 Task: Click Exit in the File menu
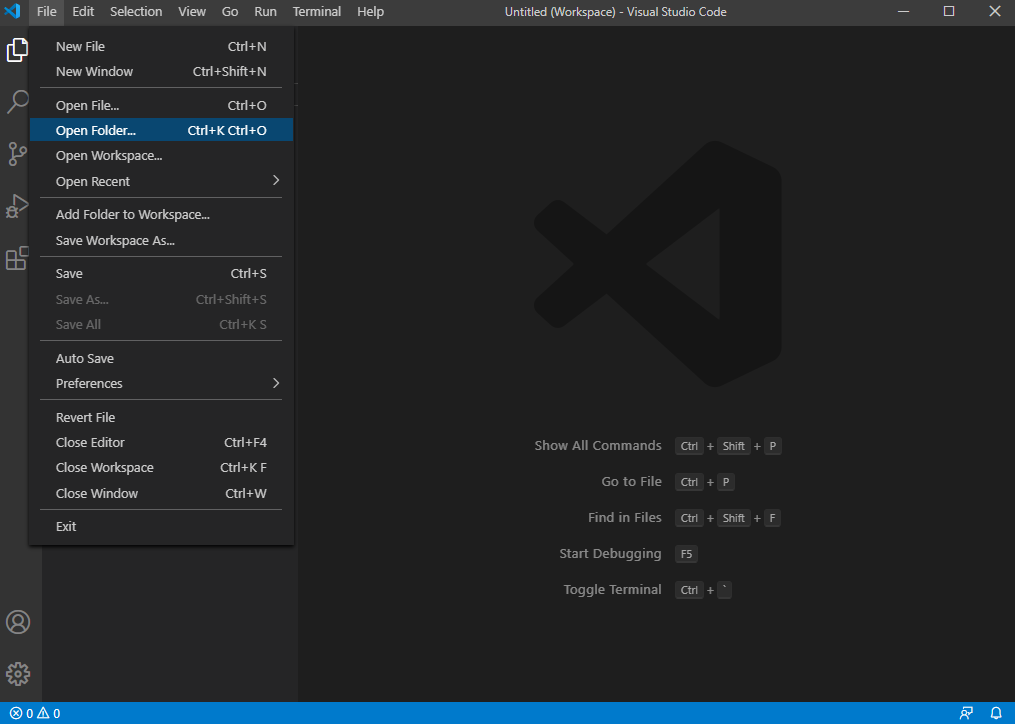tap(161, 526)
